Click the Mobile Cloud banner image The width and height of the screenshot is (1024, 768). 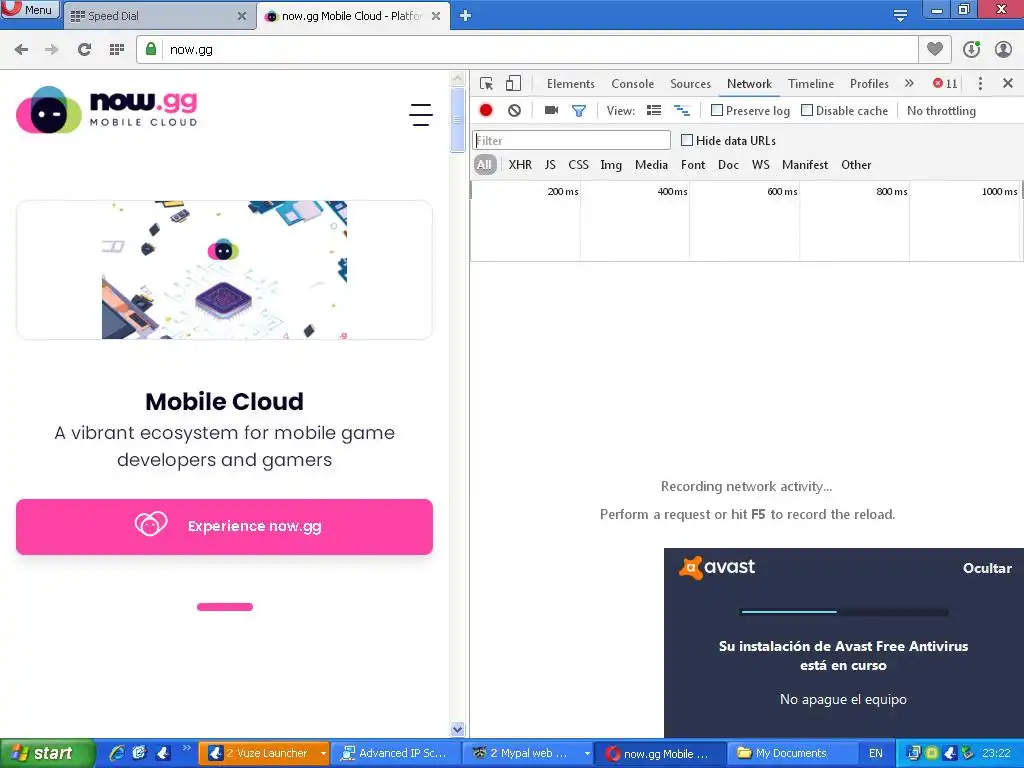click(x=225, y=270)
